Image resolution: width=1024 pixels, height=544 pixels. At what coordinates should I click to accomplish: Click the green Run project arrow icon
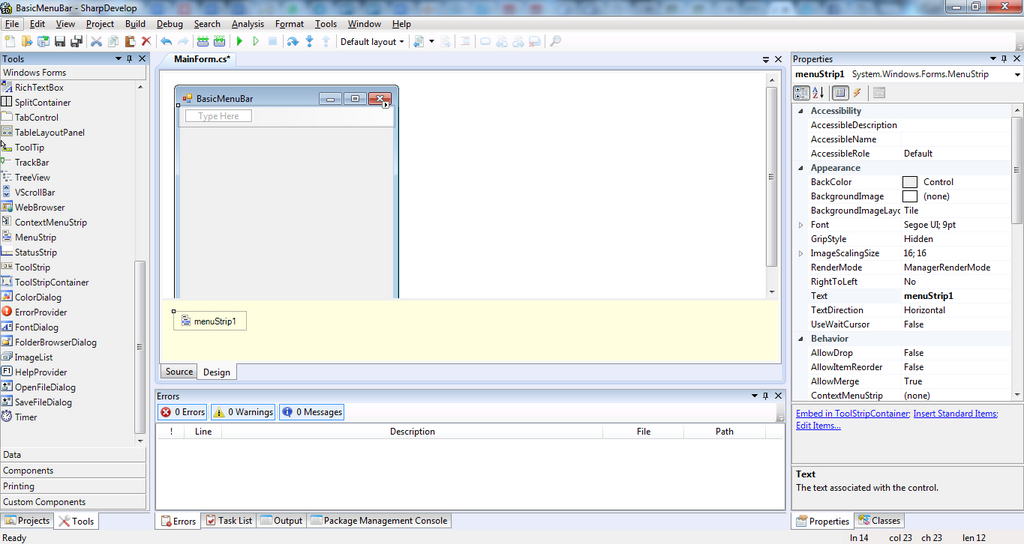240,41
